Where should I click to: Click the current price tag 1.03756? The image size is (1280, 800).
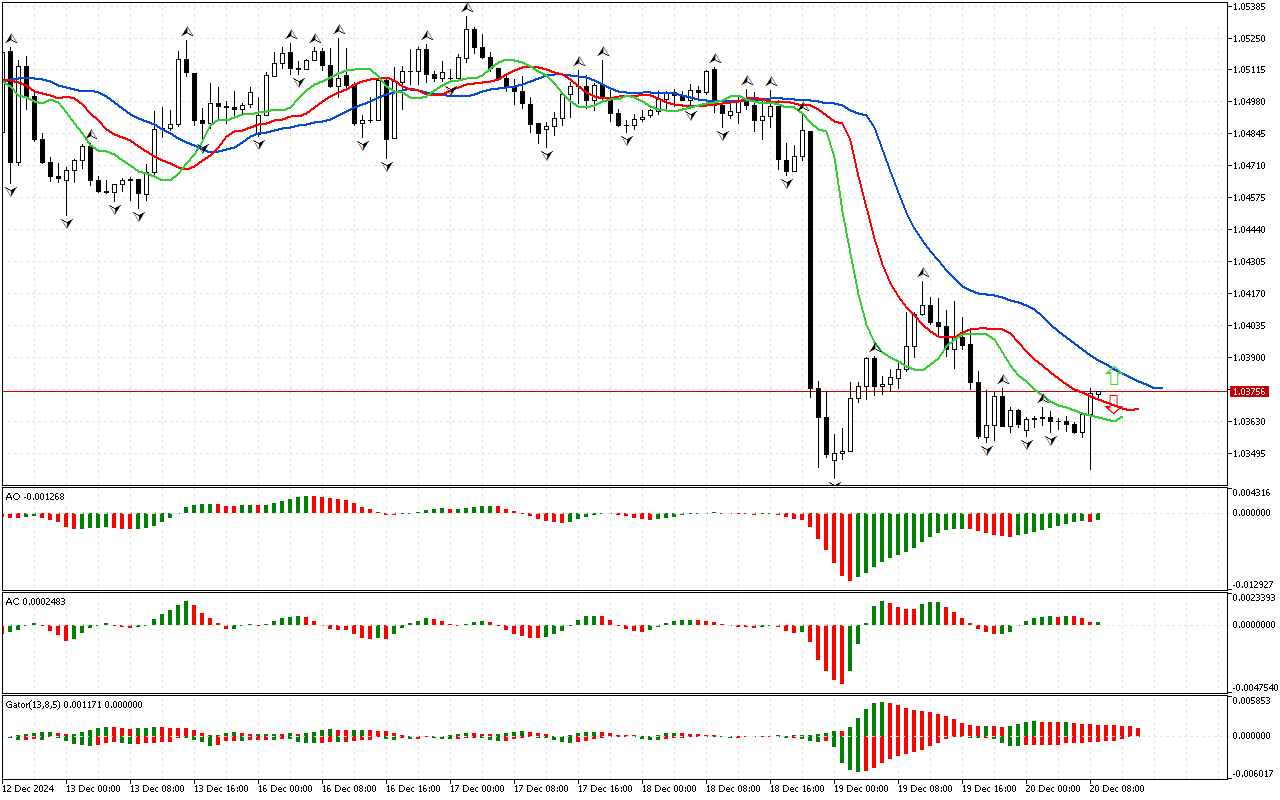pos(1250,391)
